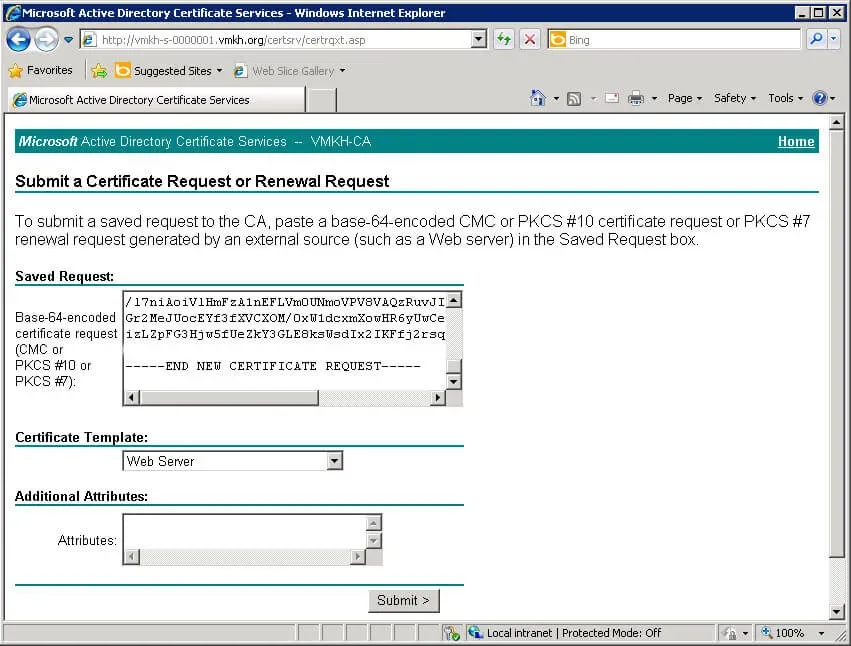851x646 pixels.
Task: Go back with the Back arrow button
Action: 18,40
